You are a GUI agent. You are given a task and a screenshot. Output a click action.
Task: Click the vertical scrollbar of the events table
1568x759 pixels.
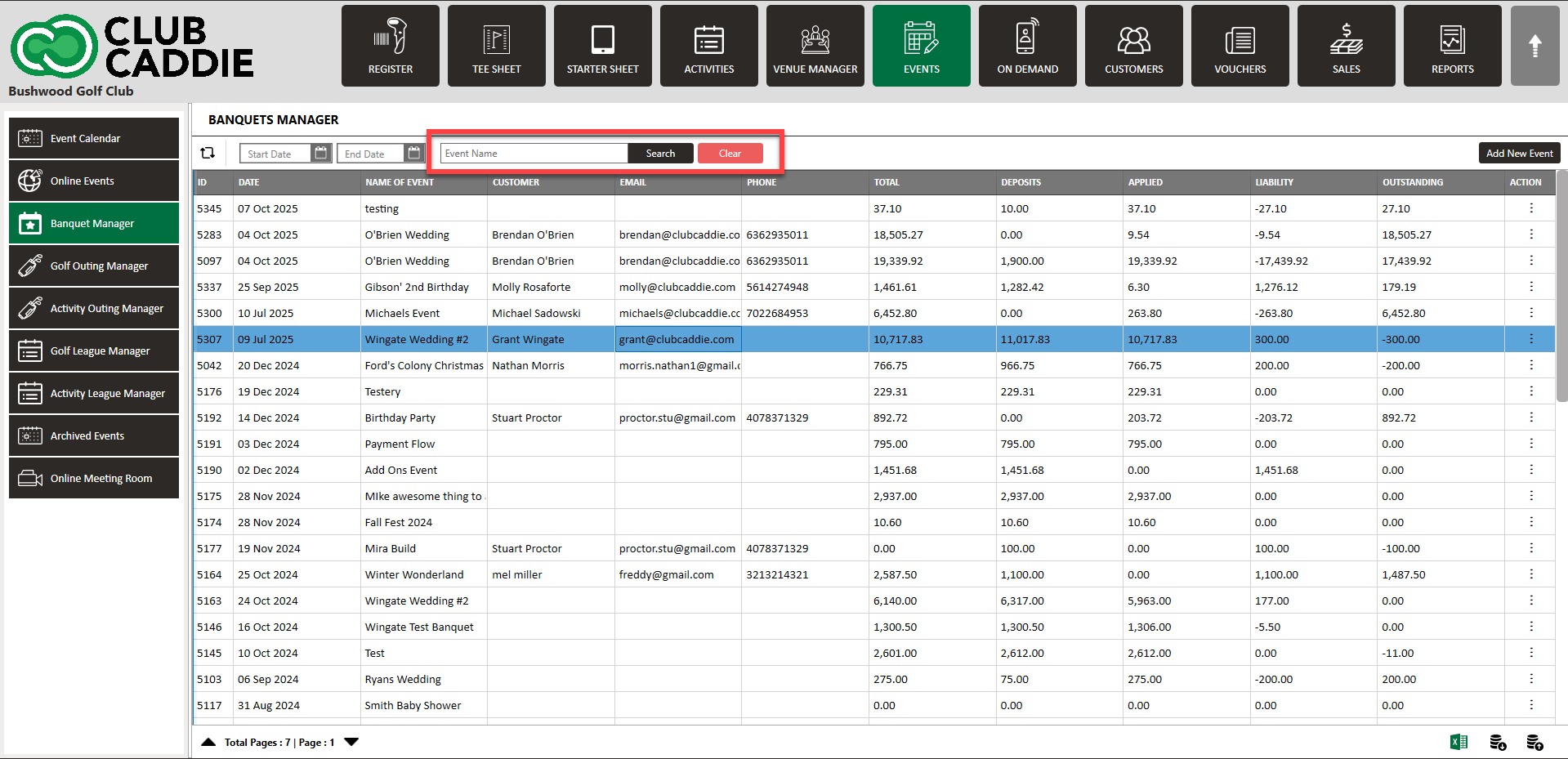coord(1561,286)
